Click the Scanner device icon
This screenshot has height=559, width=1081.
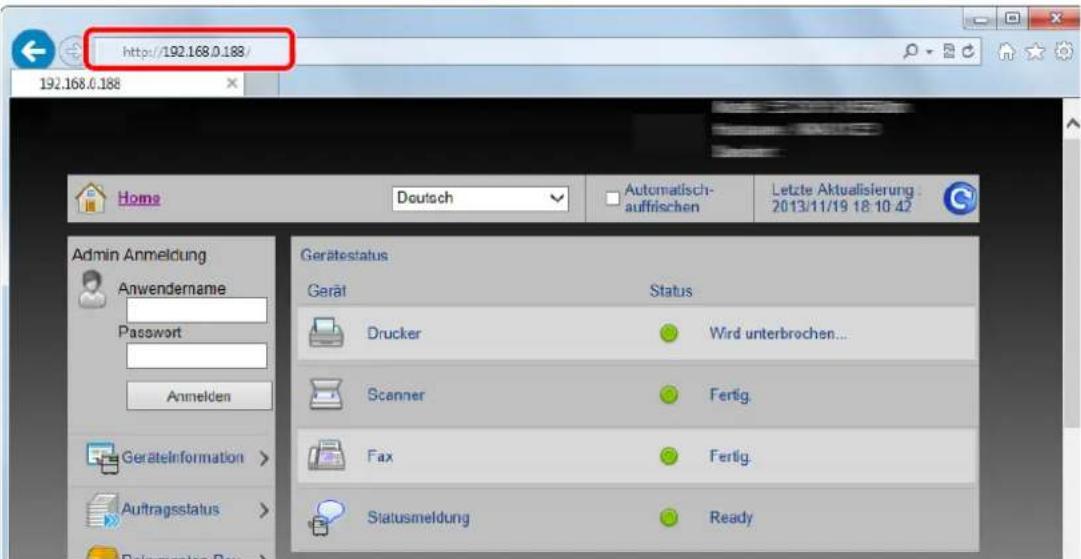pos(325,395)
